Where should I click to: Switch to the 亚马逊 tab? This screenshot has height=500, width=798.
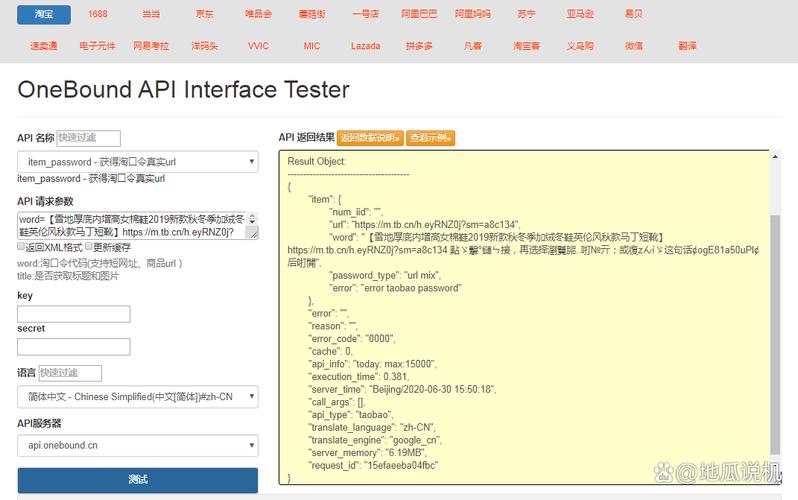pos(580,14)
